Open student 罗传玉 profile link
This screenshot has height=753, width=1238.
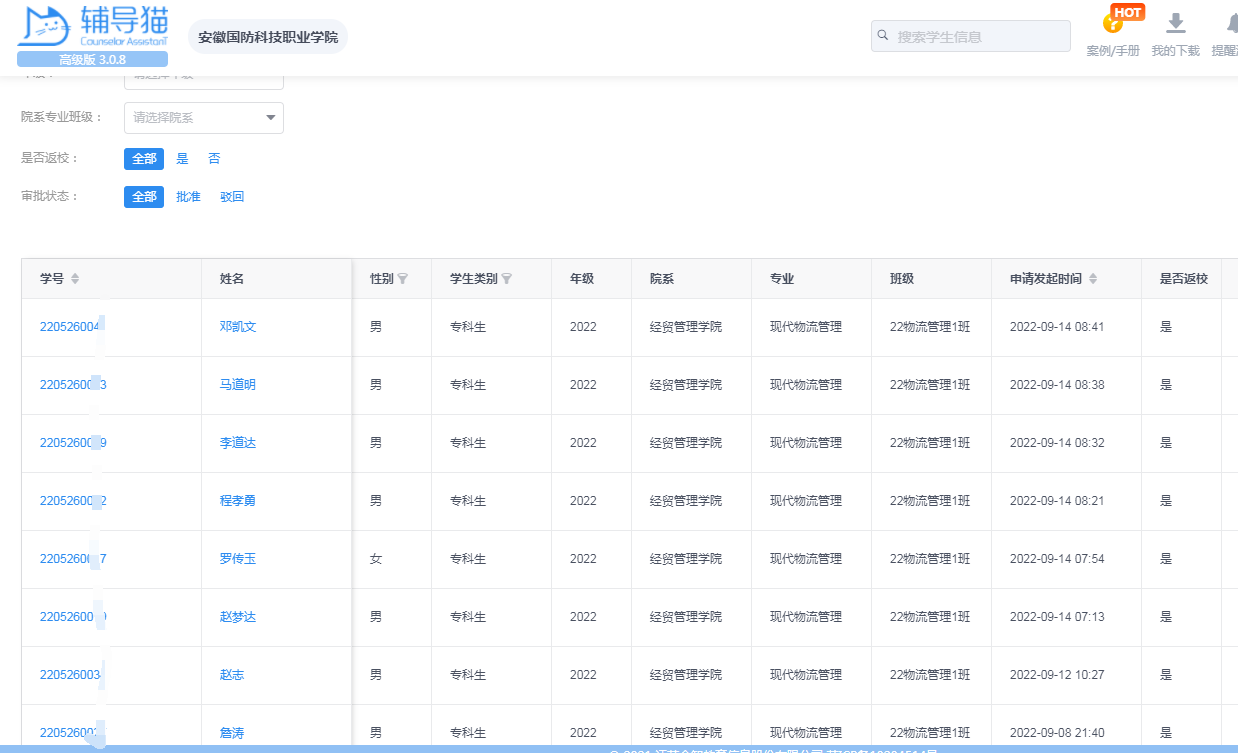tap(238, 559)
